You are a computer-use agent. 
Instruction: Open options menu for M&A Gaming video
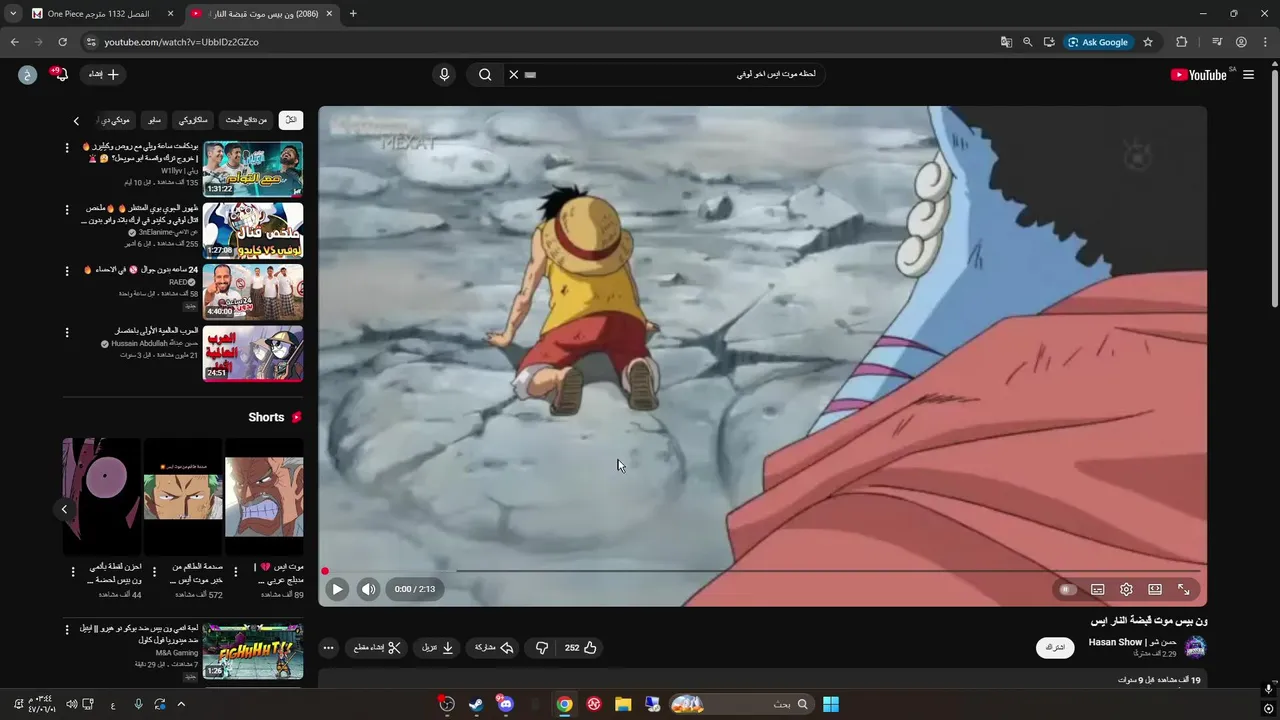point(68,630)
